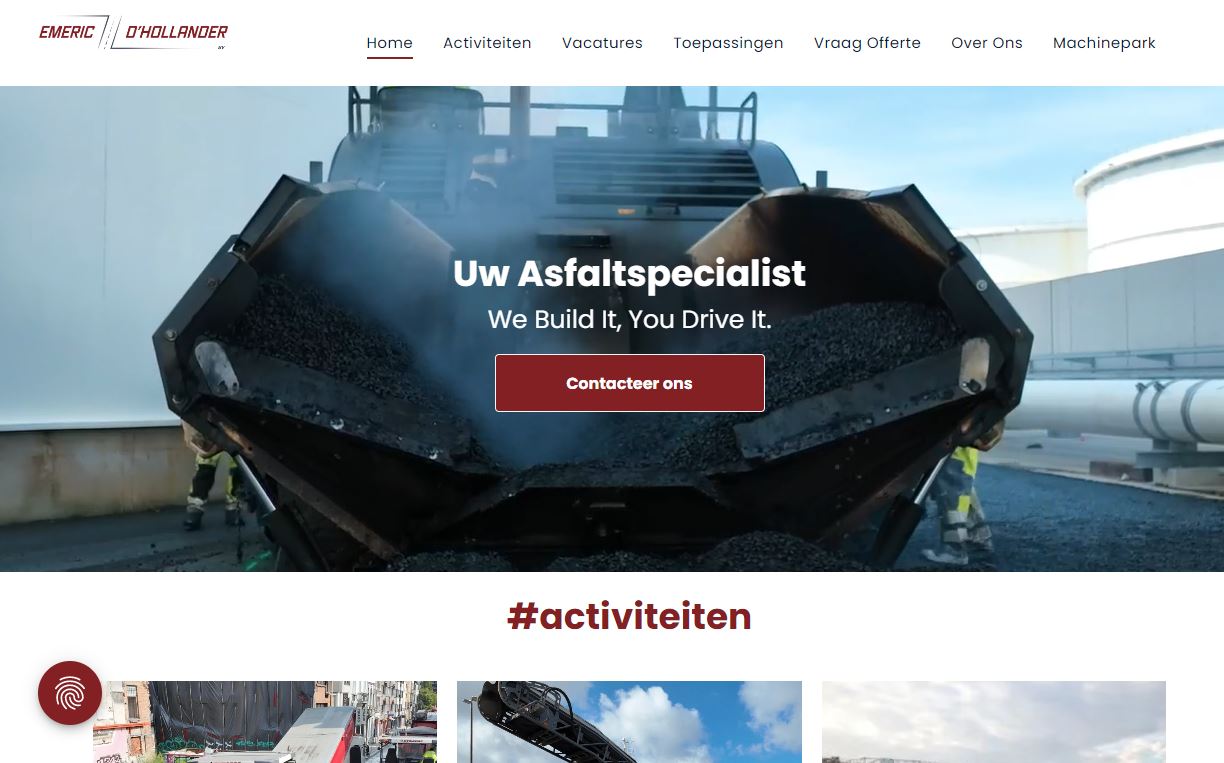Click the #activiteiten section heading

point(629,616)
